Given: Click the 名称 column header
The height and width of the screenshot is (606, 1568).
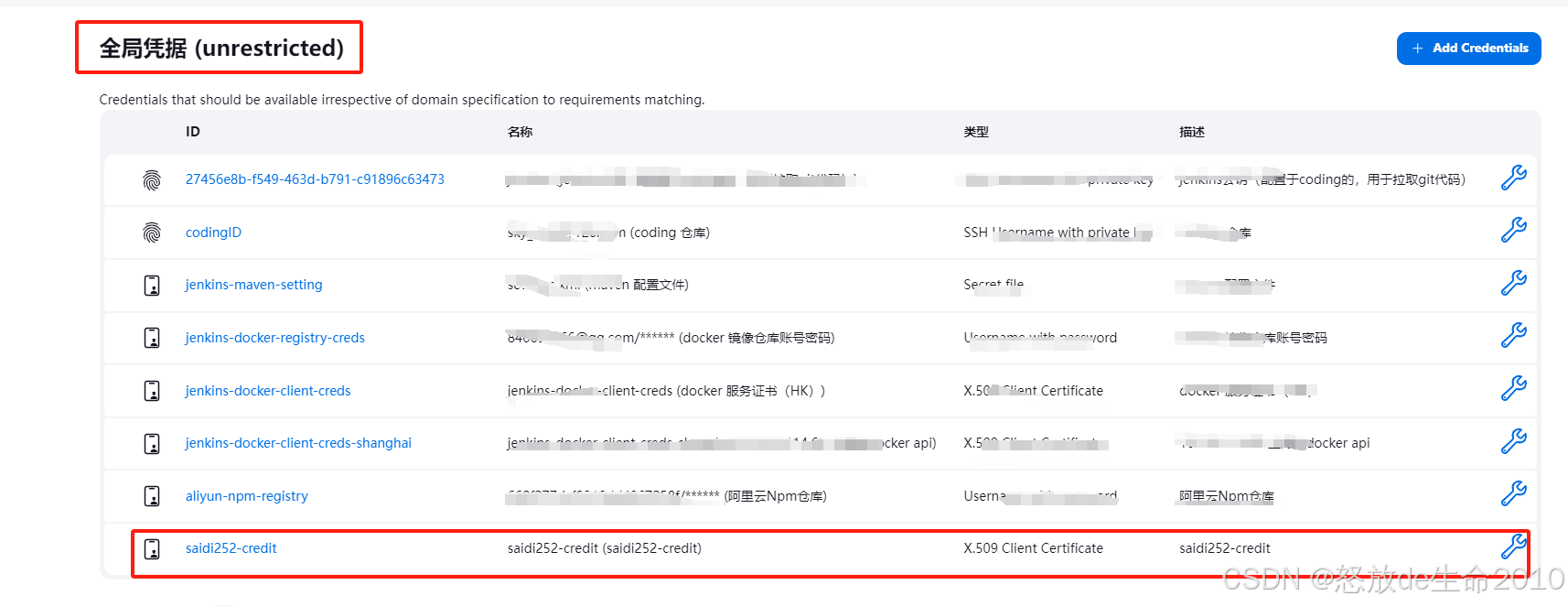Looking at the screenshot, I should pyautogui.click(x=520, y=132).
